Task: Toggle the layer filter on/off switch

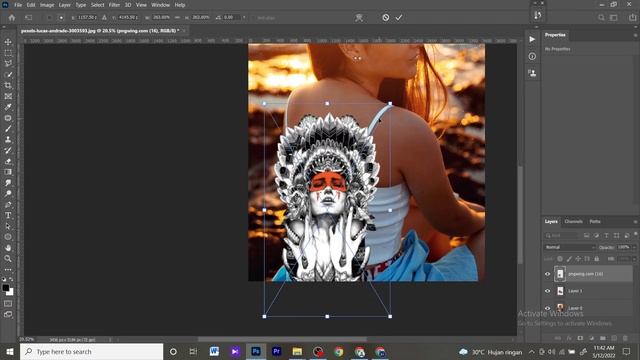Action: (x=636, y=234)
